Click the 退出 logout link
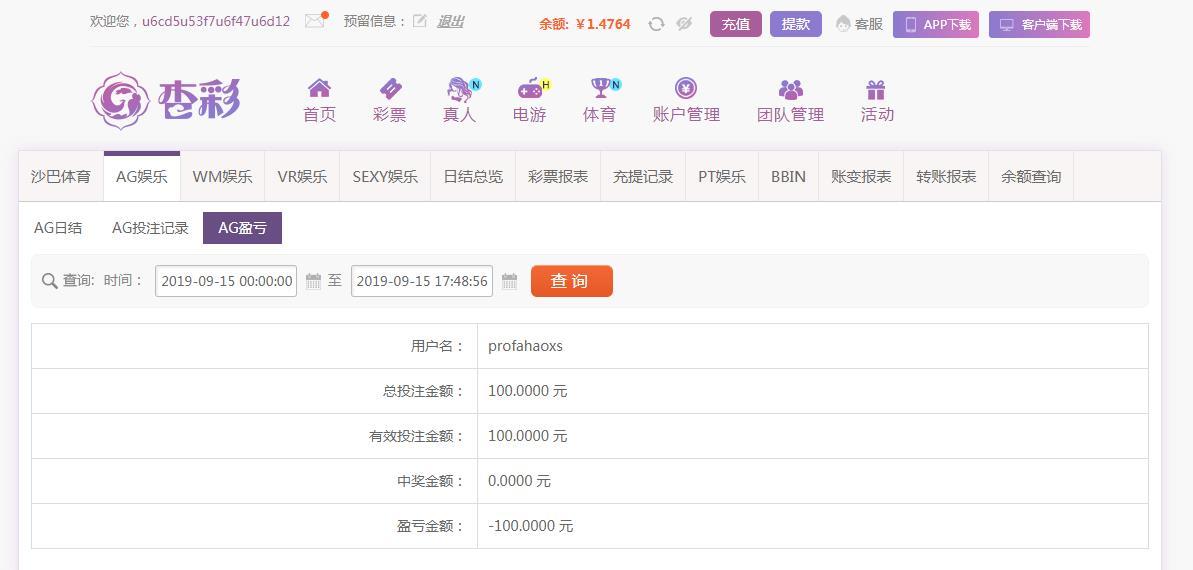 (450, 21)
